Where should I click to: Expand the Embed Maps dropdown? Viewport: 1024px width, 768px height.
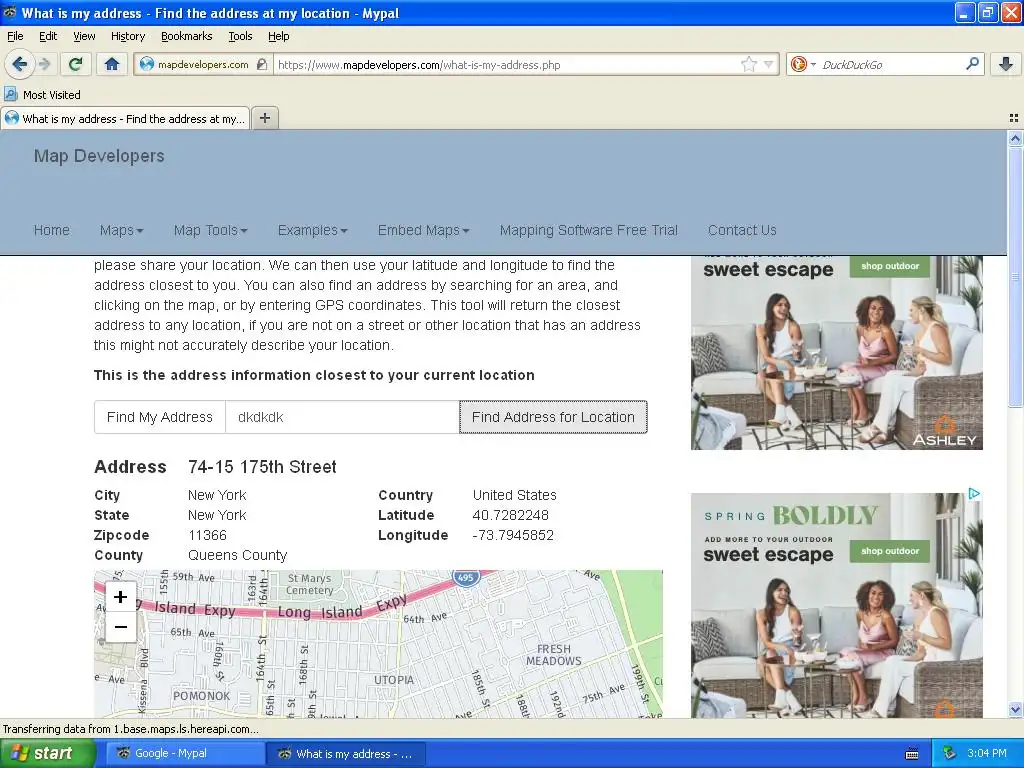coord(423,230)
